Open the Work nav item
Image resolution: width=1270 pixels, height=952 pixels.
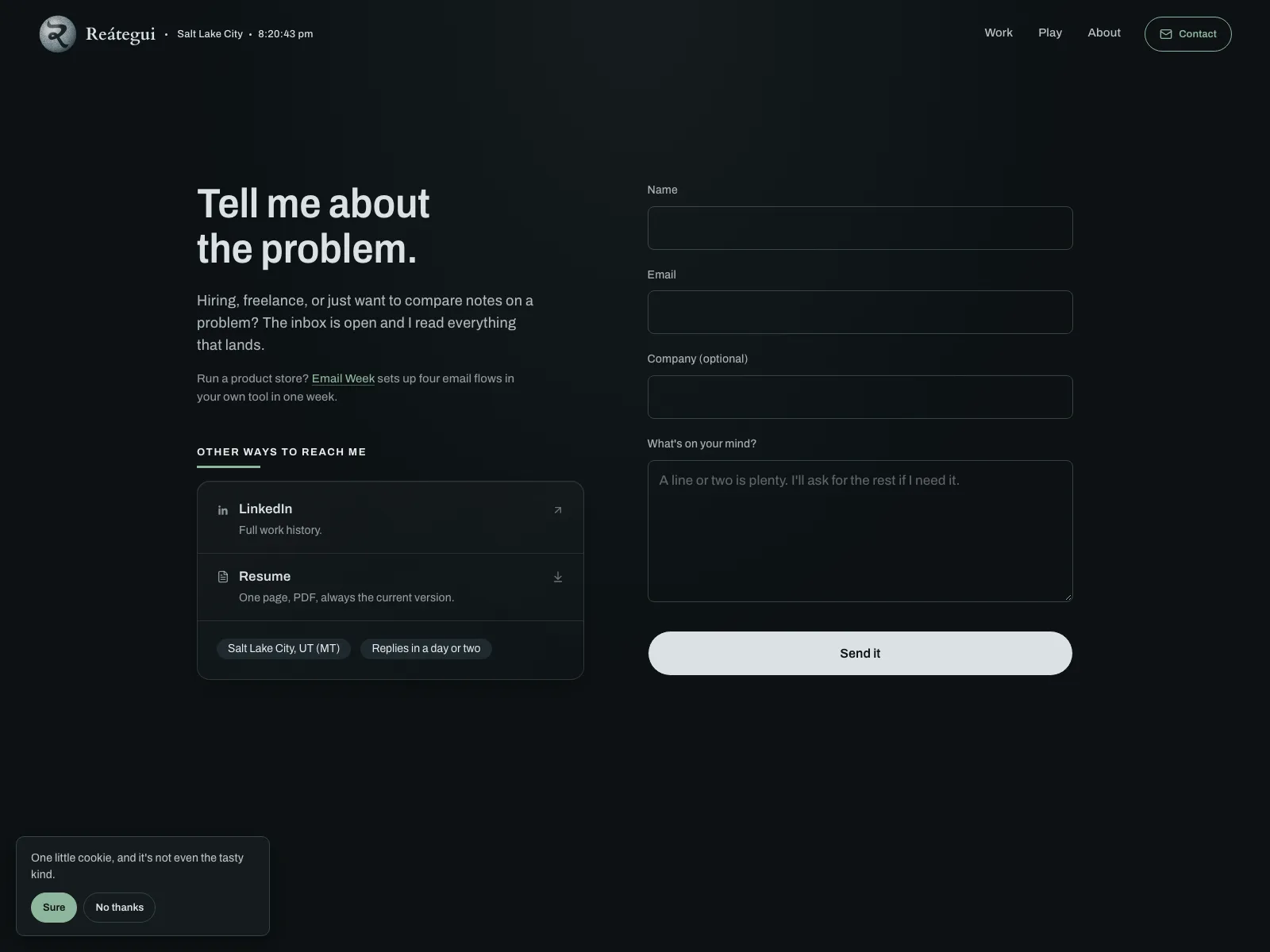tap(999, 33)
